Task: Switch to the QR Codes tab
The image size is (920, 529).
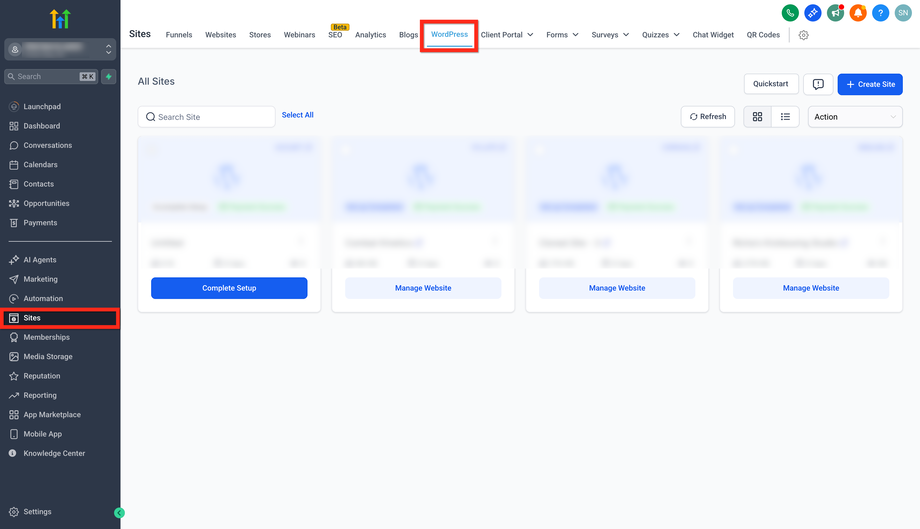Action: [763, 35]
